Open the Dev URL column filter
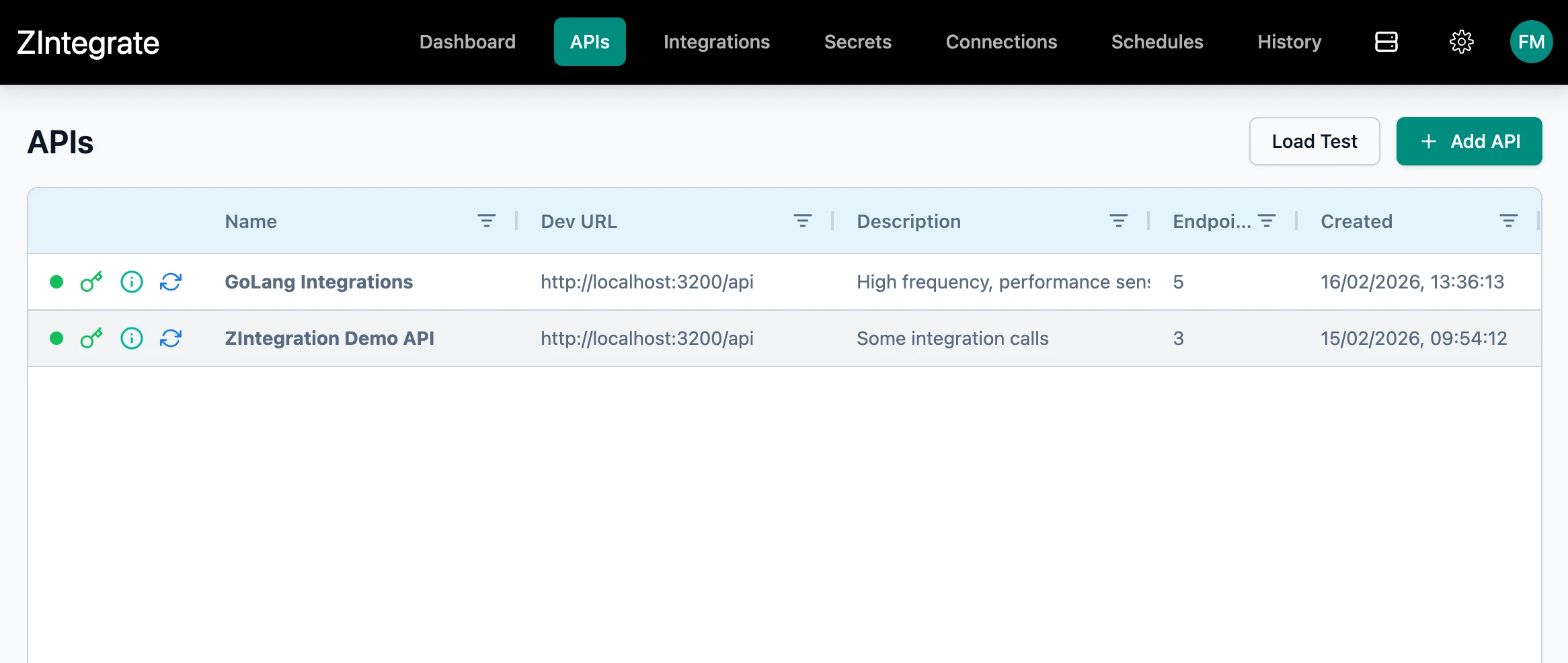 (x=803, y=220)
